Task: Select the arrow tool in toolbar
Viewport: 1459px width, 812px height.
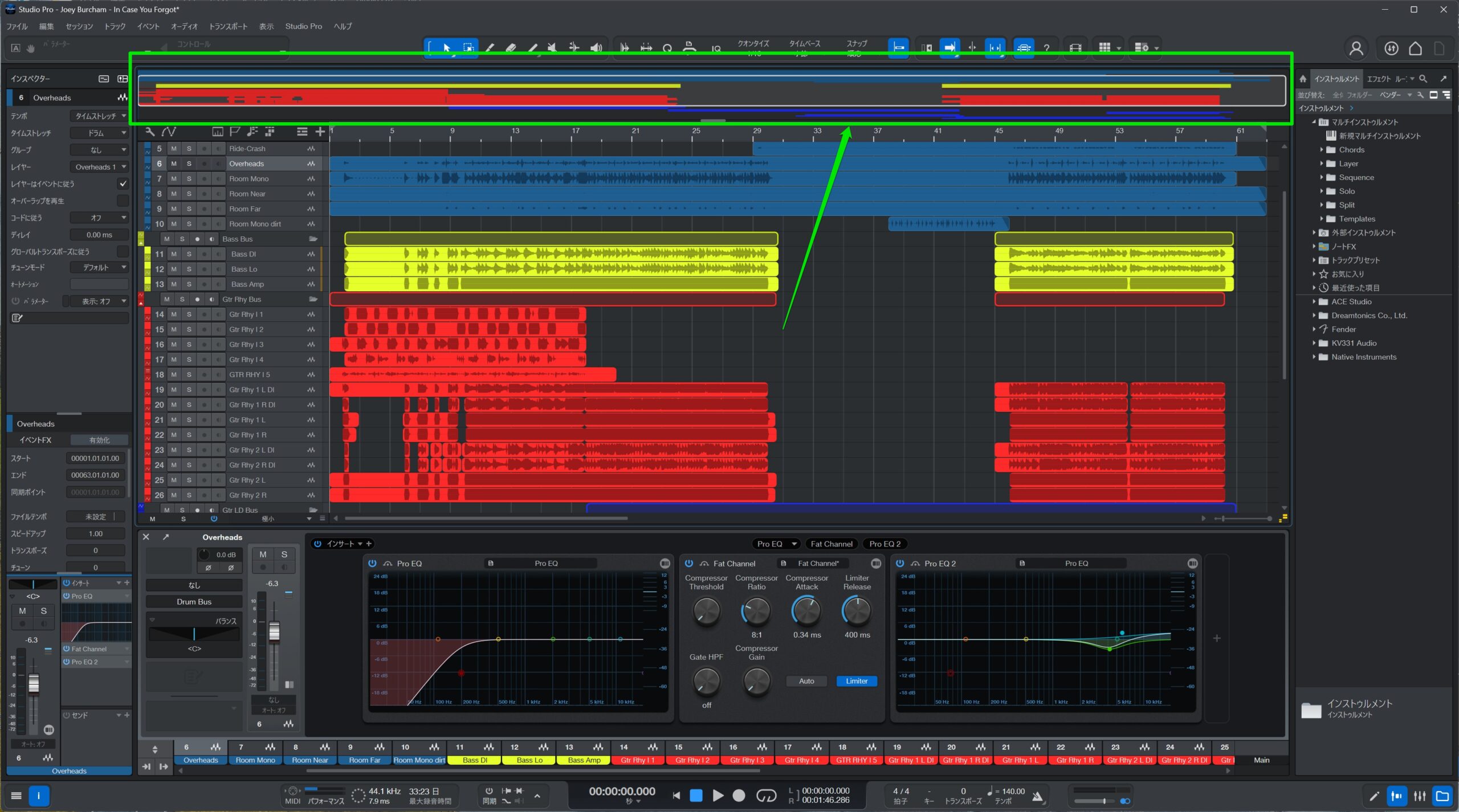Action: (447, 48)
